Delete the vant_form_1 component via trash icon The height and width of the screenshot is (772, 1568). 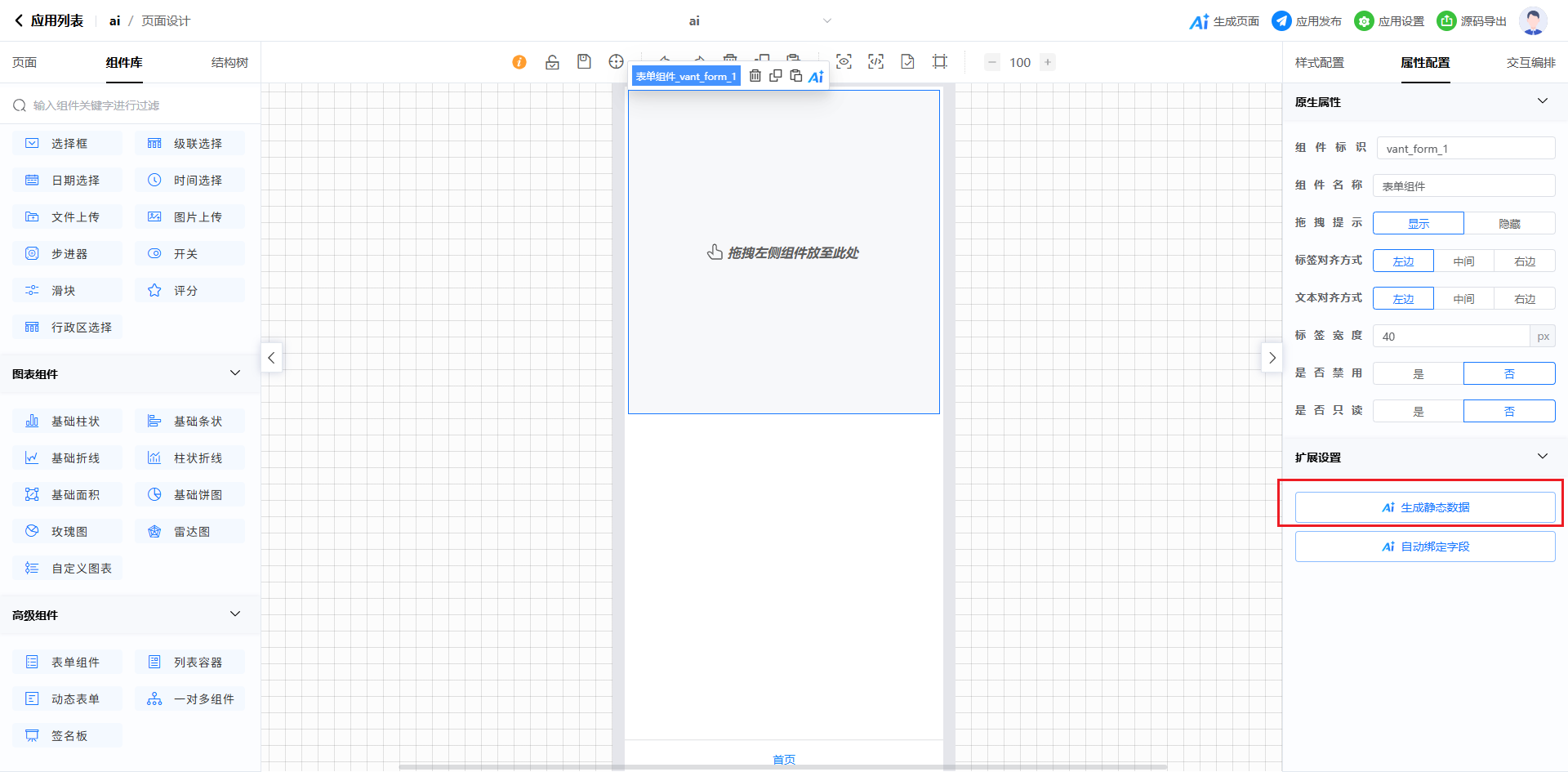pyautogui.click(x=755, y=76)
